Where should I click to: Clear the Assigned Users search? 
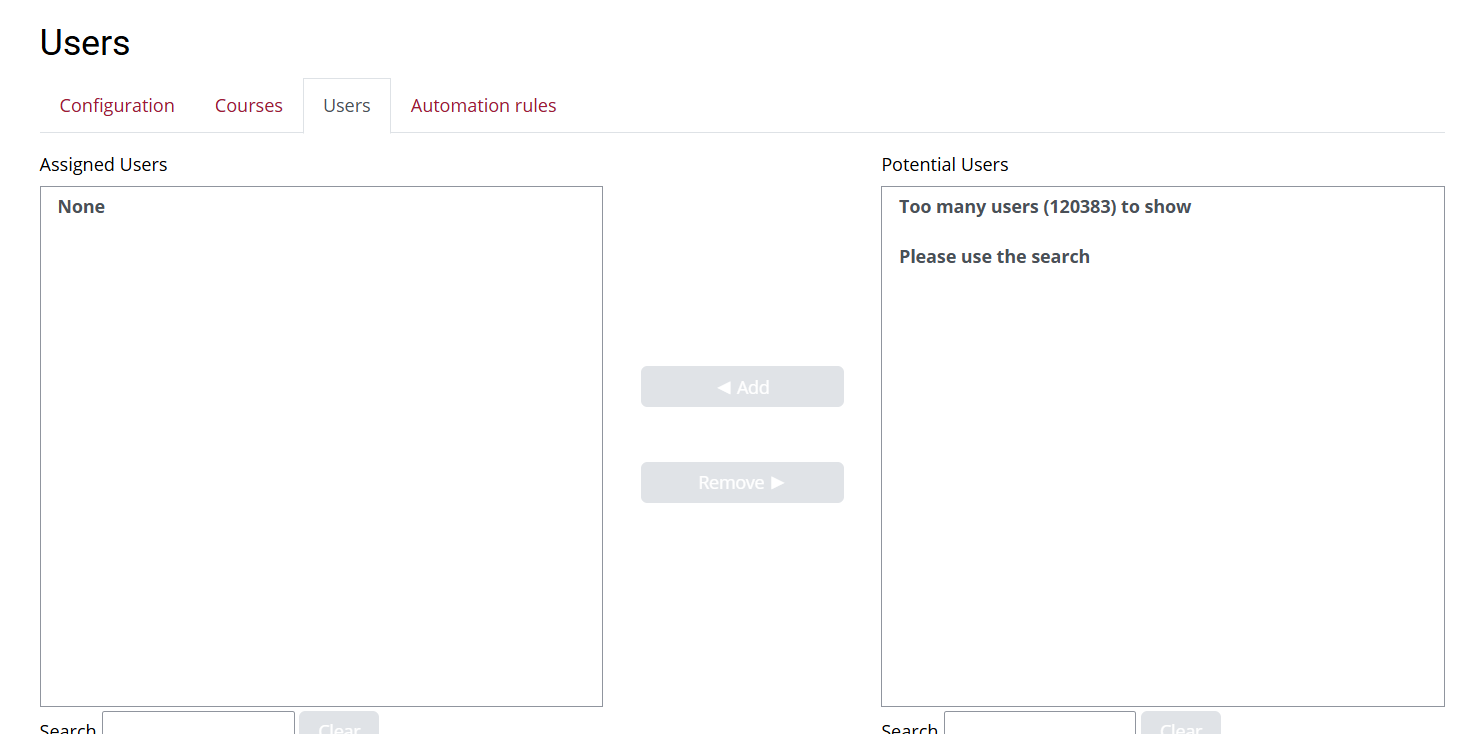point(339,726)
